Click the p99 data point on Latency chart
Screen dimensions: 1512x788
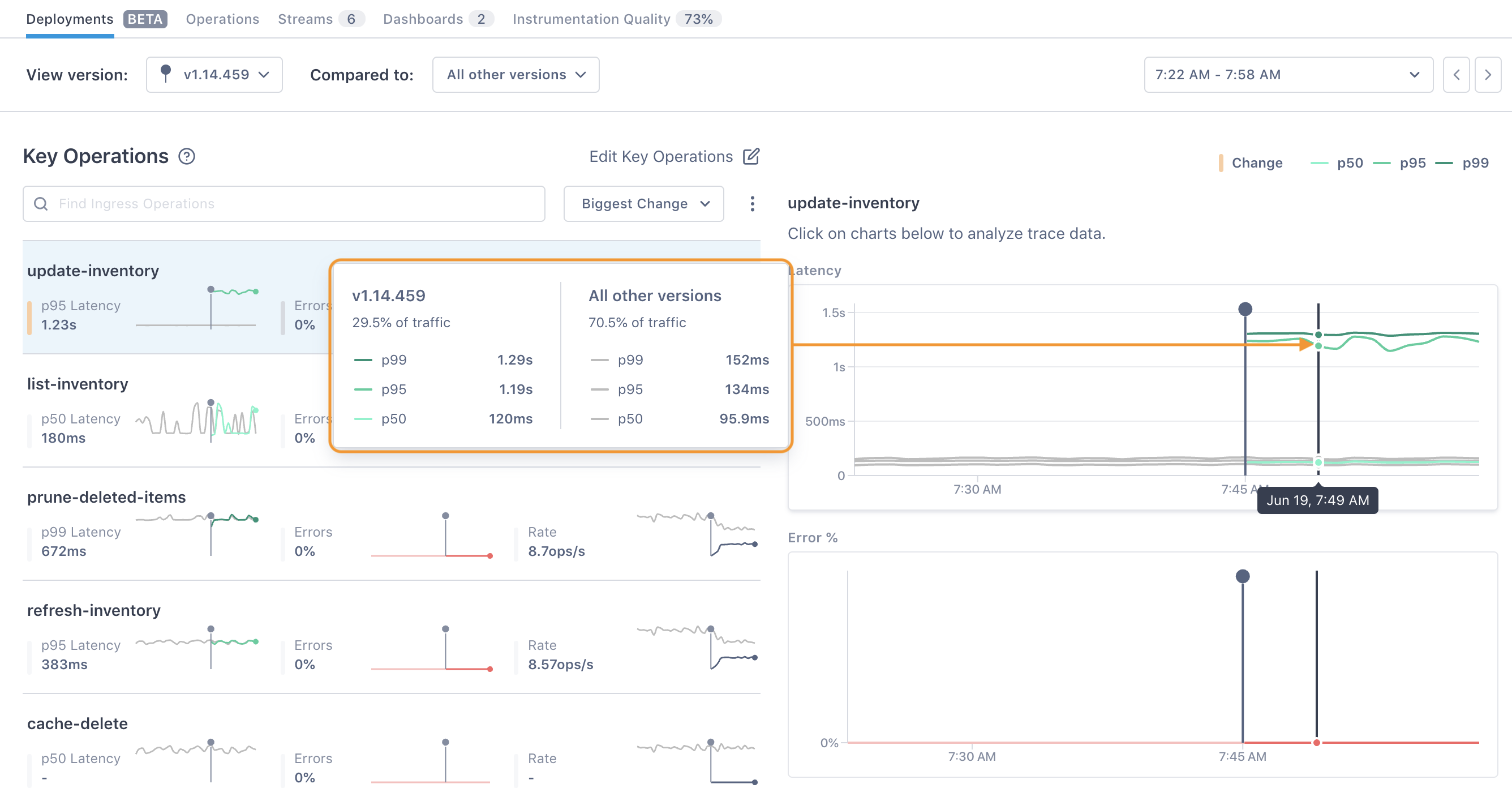tap(1318, 335)
